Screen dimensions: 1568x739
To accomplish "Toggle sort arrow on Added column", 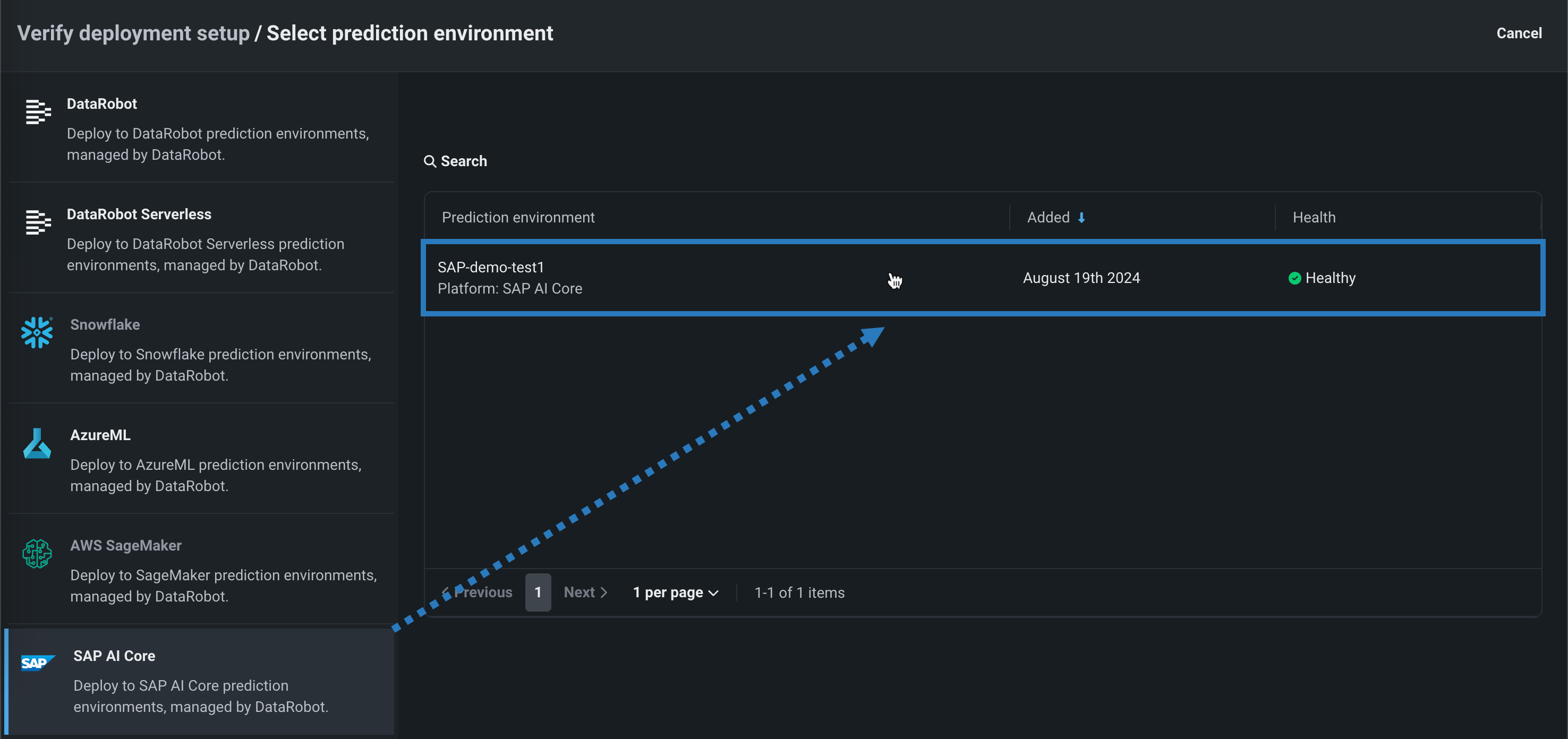I will pyautogui.click(x=1081, y=218).
